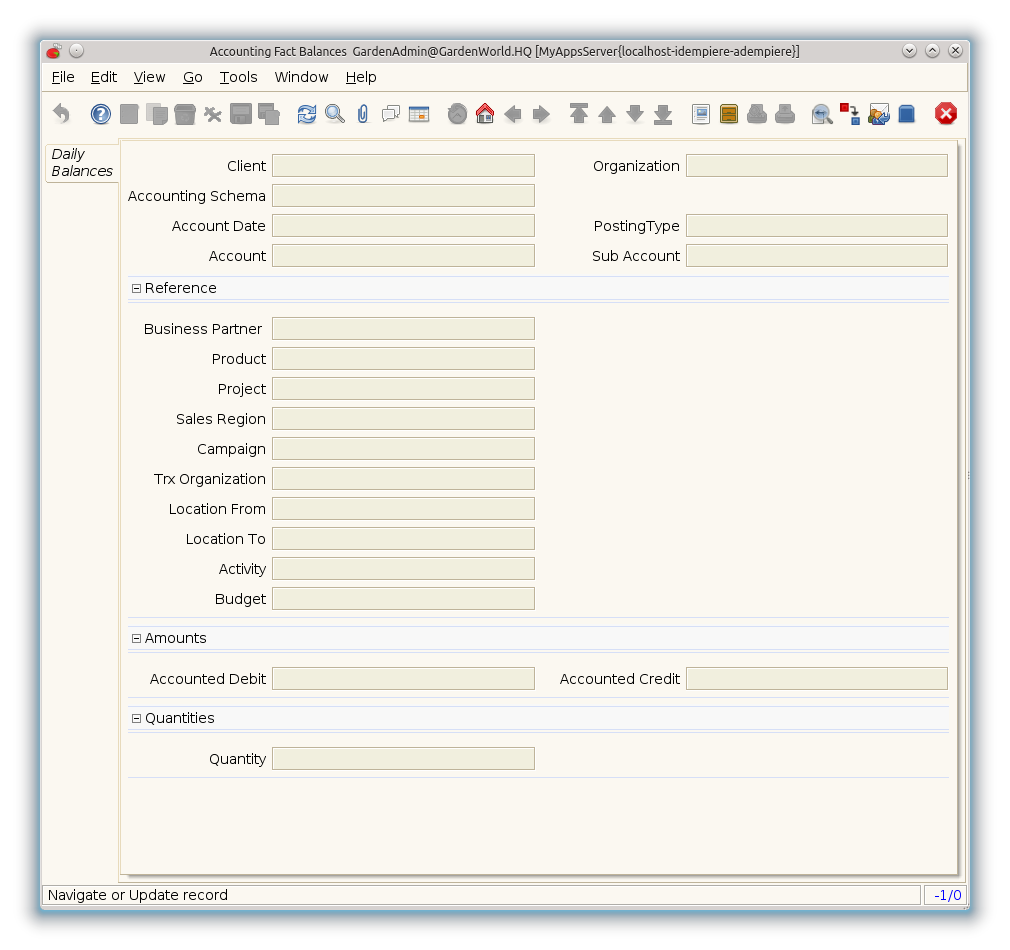Viewport: 1010px width, 950px height.
Task: Go to the first record arrow icon
Action: (x=579, y=114)
